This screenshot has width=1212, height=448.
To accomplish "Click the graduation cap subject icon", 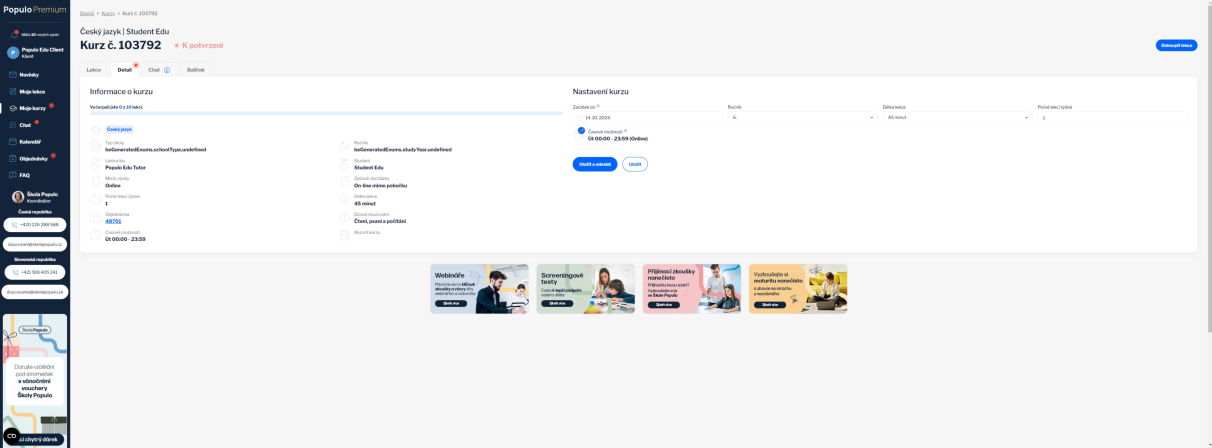I will tap(96, 129).
